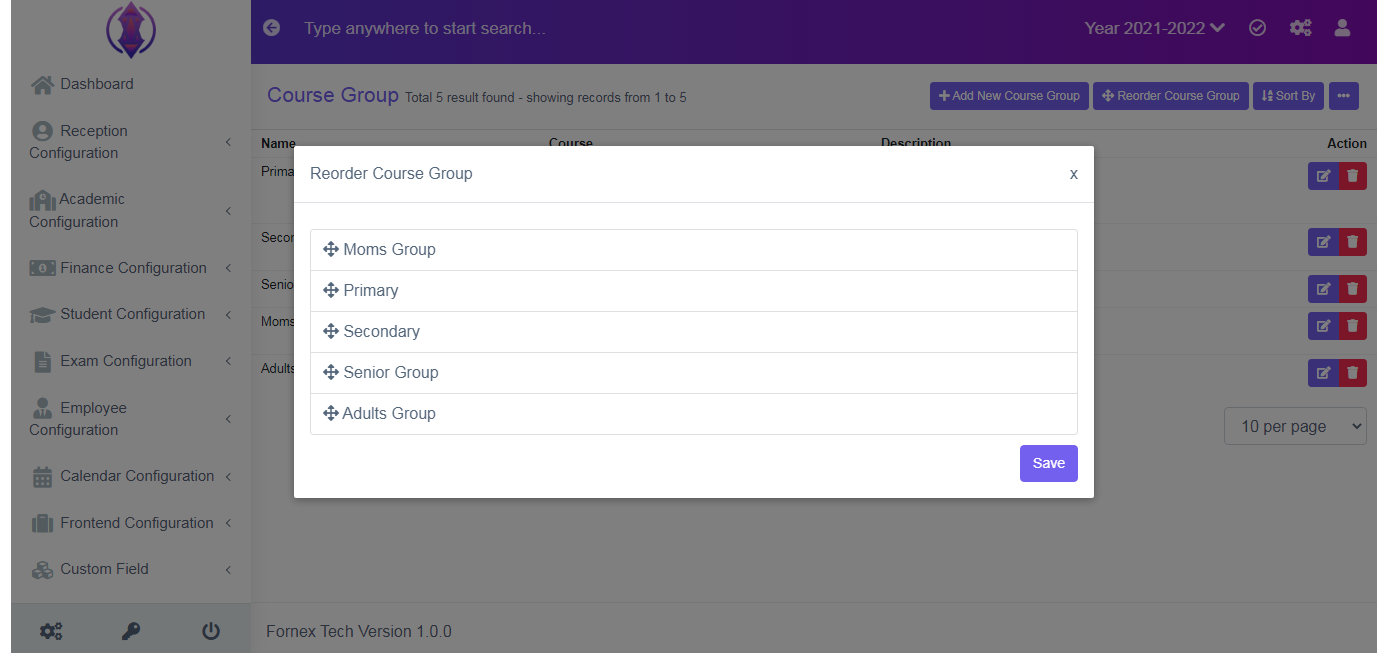Image resolution: width=1377 pixels, height=653 pixels.
Task: Click the app logo in sidebar
Action: tap(130, 29)
